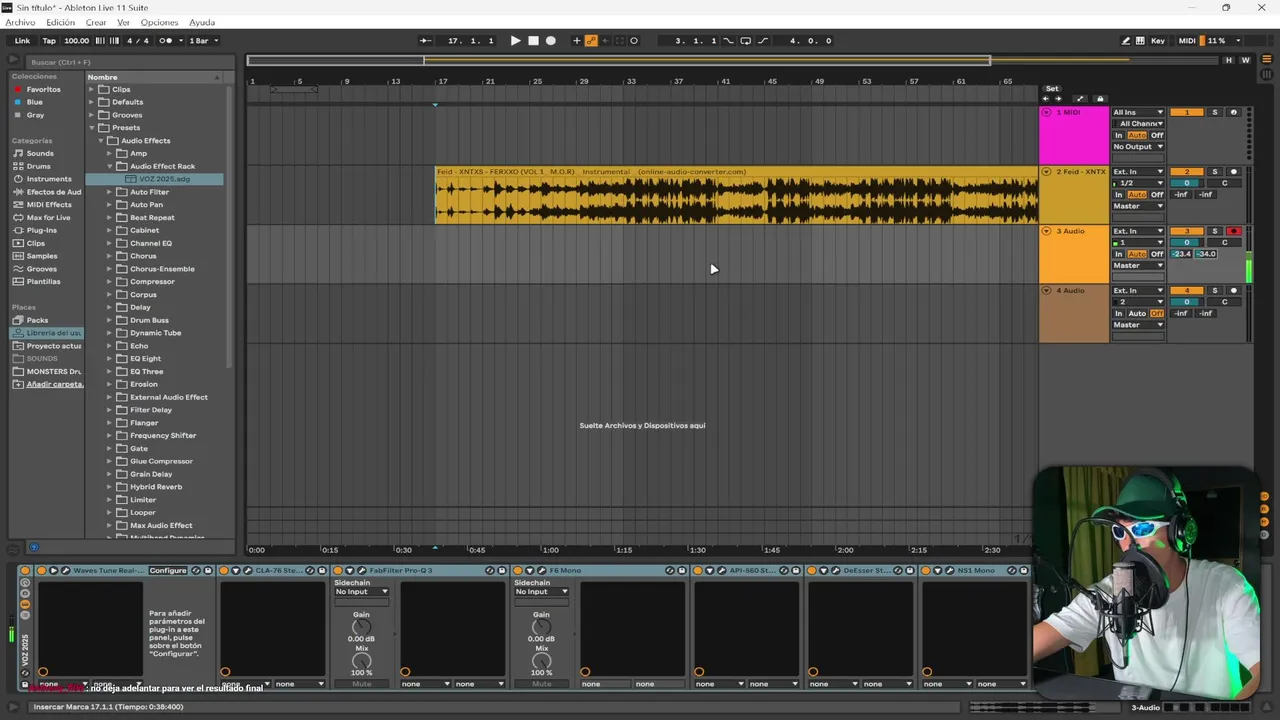
Task: Arm the 3 Audio track for recording
Action: [1233, 231]
